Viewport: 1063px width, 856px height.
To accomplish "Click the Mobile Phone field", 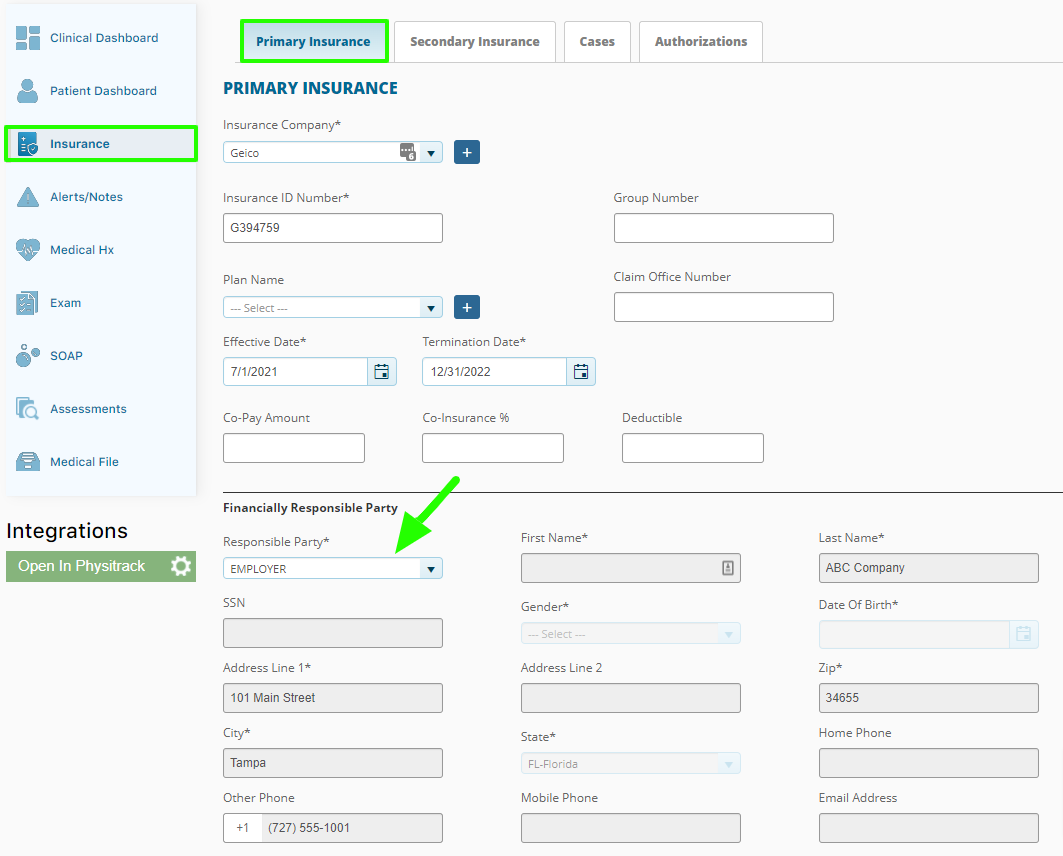I will click(630, 828).
